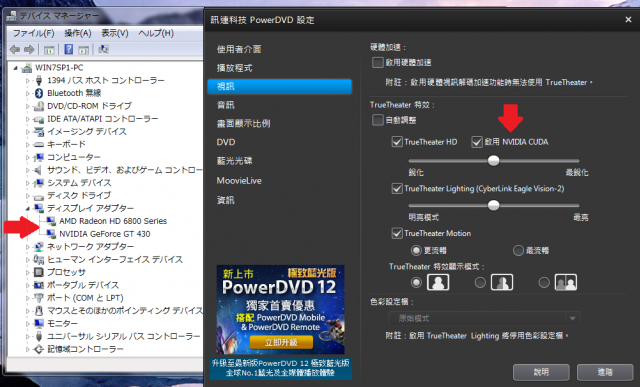This screenshot has width=640, height=387.
Task: Uncheck the TrueTheater HD checkbox
Action: click(x=397, y=142)
